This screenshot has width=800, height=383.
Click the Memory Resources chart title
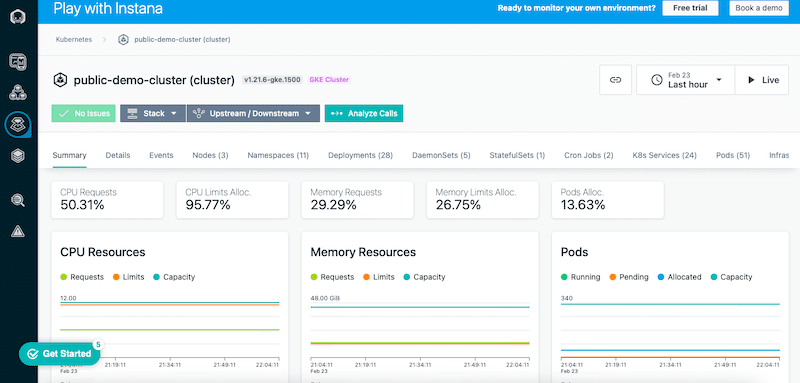click(363, 252)
